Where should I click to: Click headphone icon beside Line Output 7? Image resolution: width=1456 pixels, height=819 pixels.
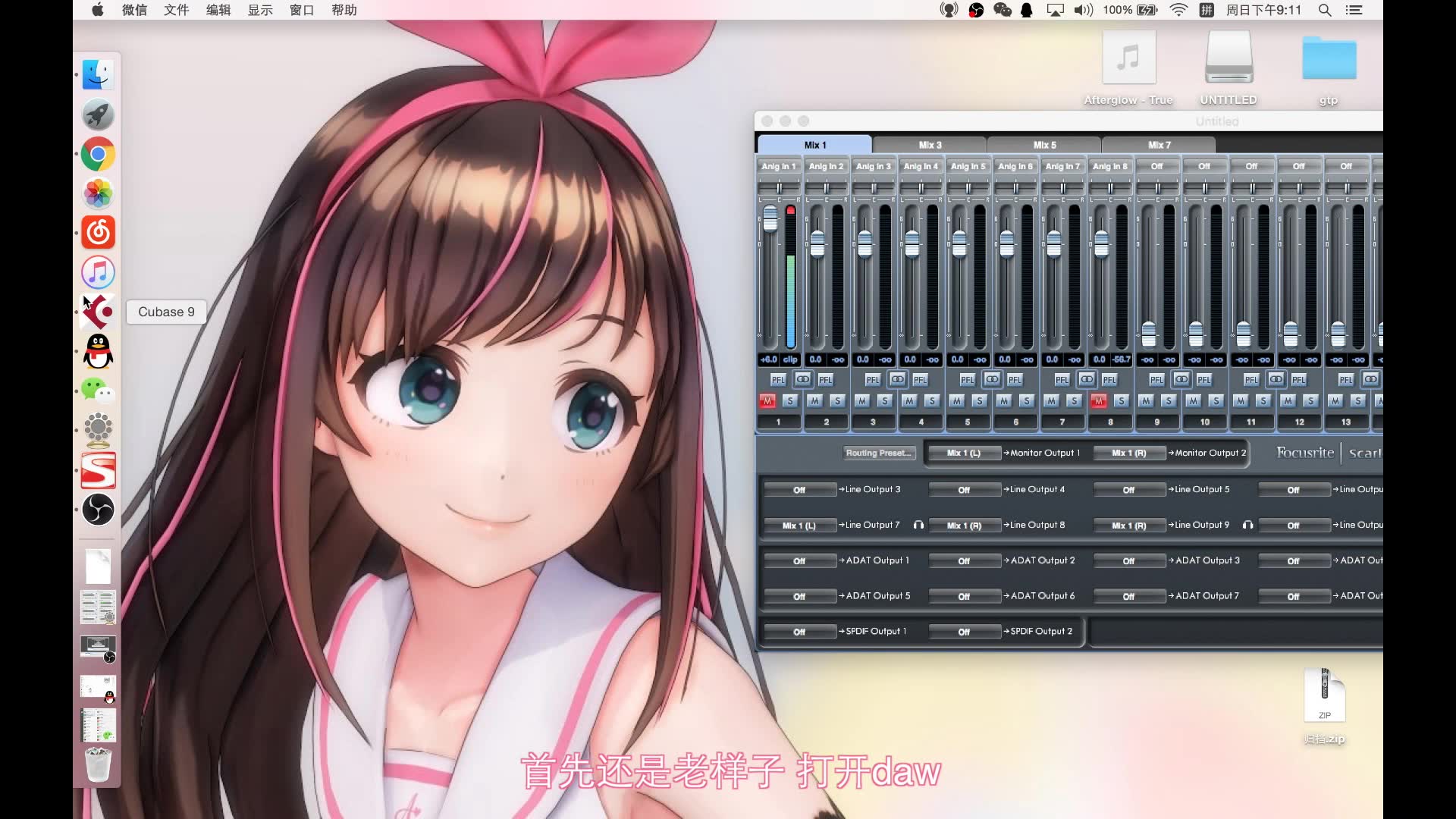pyautogui.click(x=918, y=525)
